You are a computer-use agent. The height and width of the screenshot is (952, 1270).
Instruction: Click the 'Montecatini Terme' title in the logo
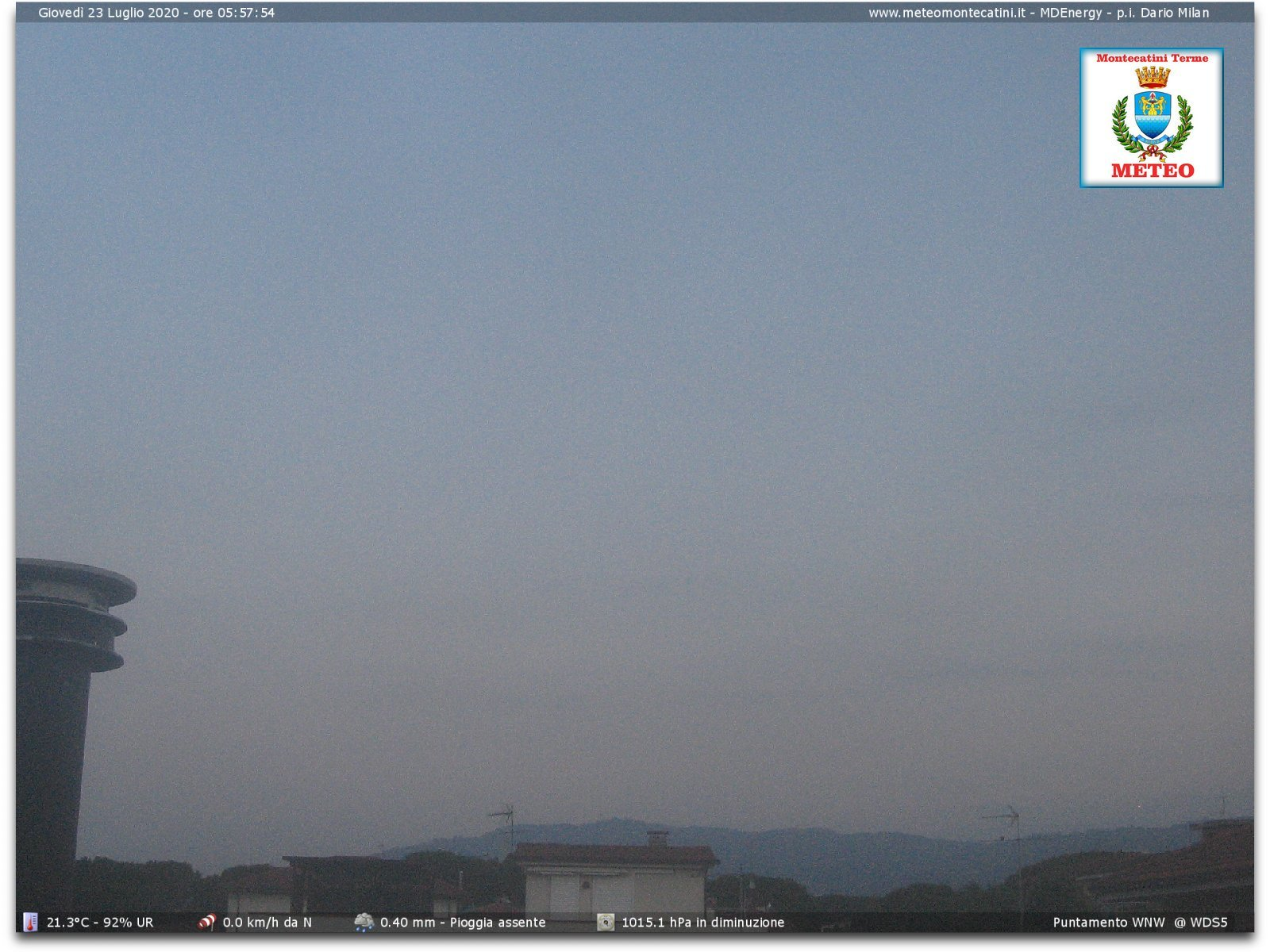pos(1153,58)
